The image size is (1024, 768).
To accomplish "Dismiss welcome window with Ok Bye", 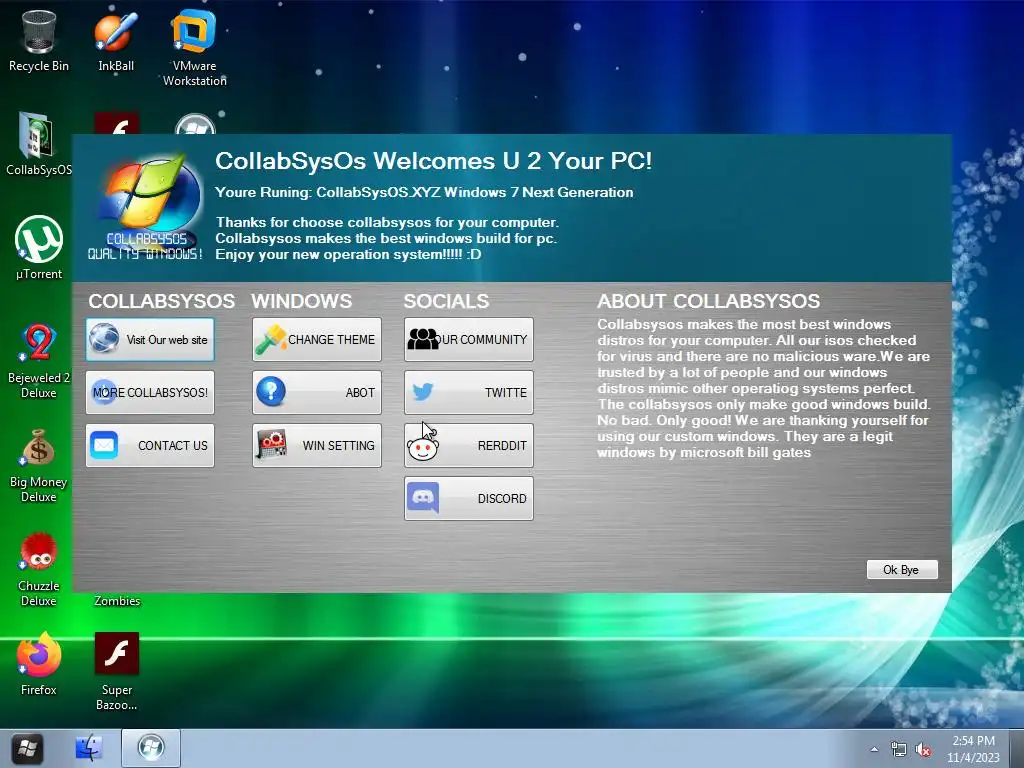I will tap(902, 569).
